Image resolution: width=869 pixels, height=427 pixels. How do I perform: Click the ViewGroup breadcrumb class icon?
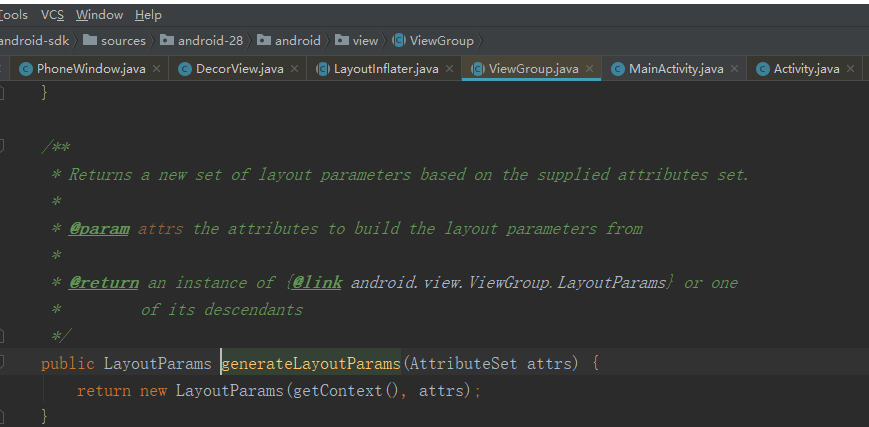(x=399, y=40)
